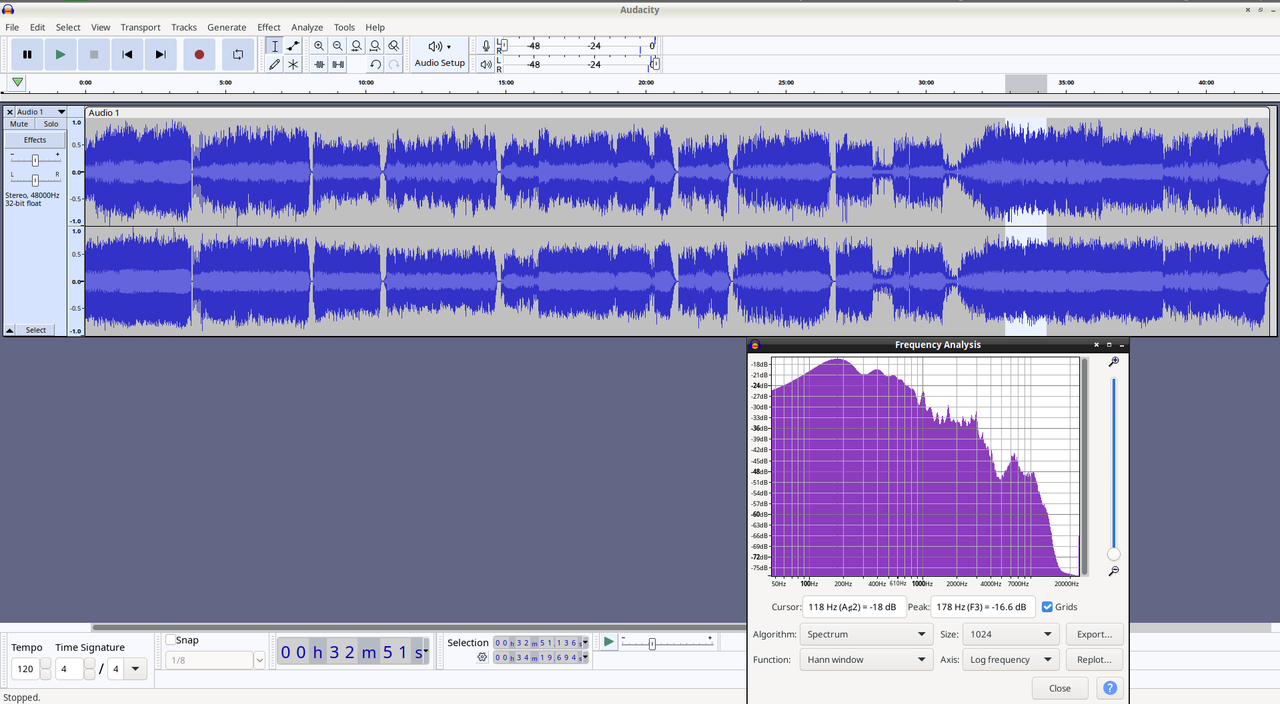Open Effects for the Audio 1 track
The width and height of the screenshot is (1280, 704).
pos(35,140)
